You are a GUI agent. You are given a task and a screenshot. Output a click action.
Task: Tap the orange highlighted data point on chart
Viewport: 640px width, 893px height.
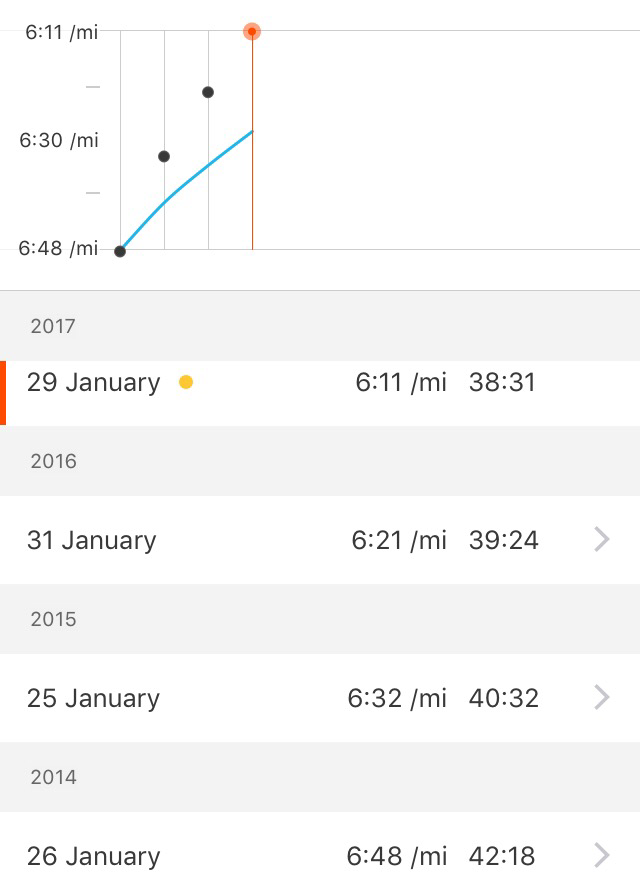click(252, 32)
